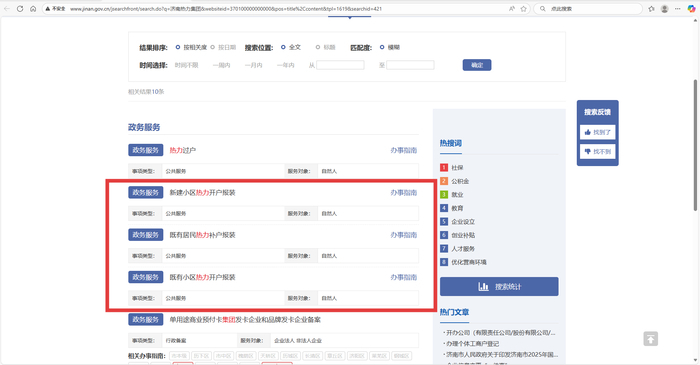Screen dimensions: 700x365
Task: Open the browser profile avatar
Action: 665,8
